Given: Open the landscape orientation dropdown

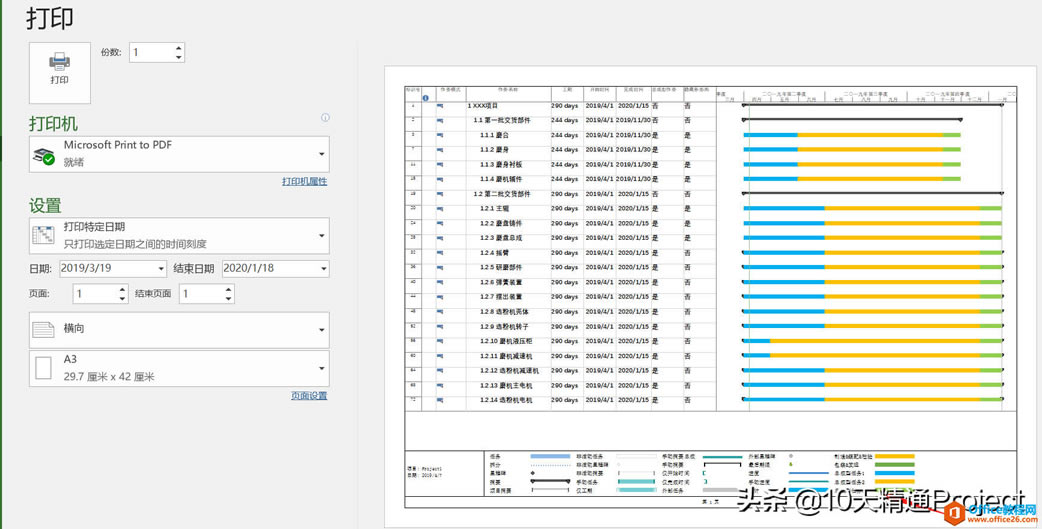Looking at the screenshot, I should click(x=321, y=329).
